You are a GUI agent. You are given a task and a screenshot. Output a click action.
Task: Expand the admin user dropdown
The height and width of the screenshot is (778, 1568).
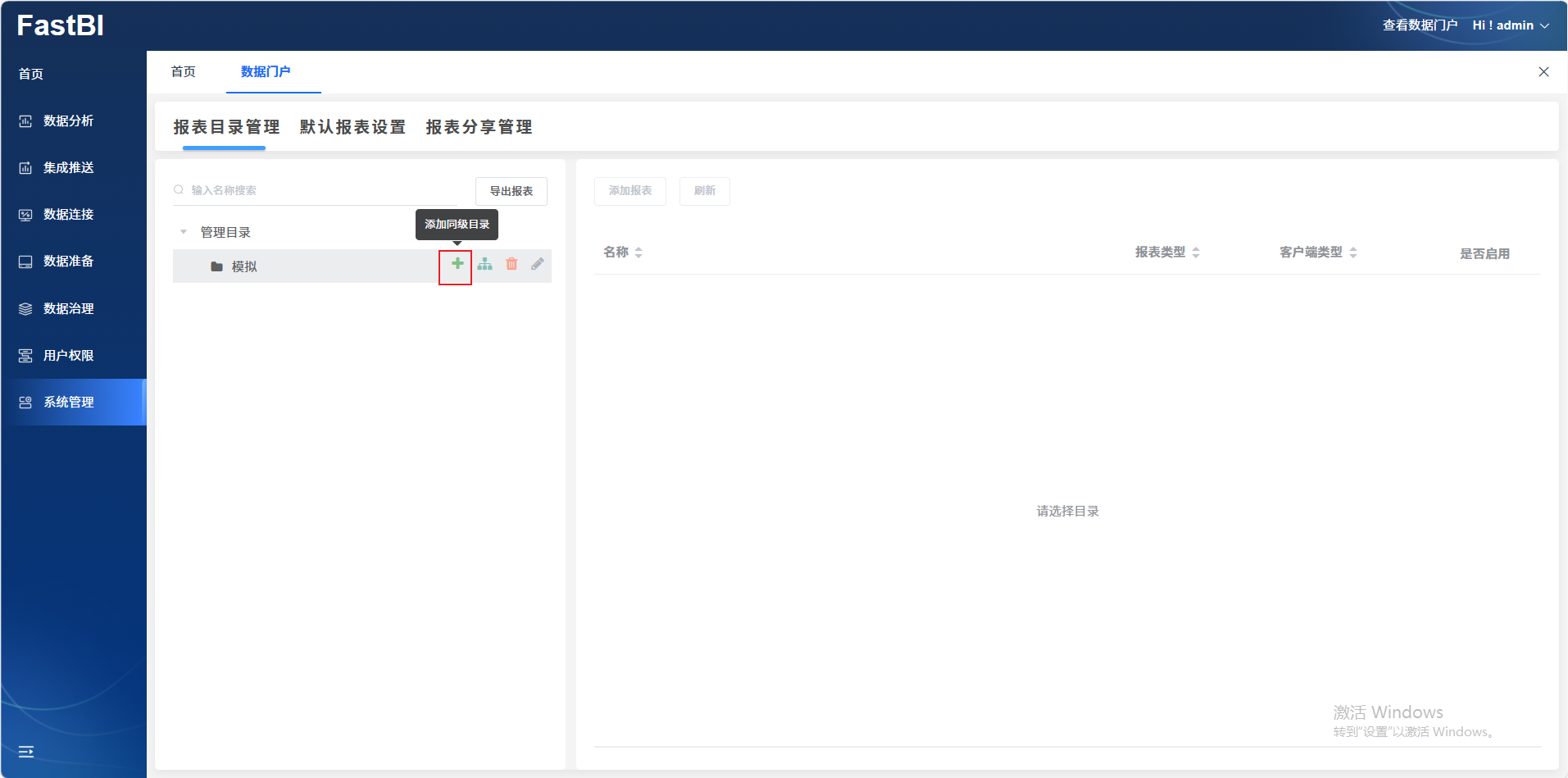(x=1511, y=25)
